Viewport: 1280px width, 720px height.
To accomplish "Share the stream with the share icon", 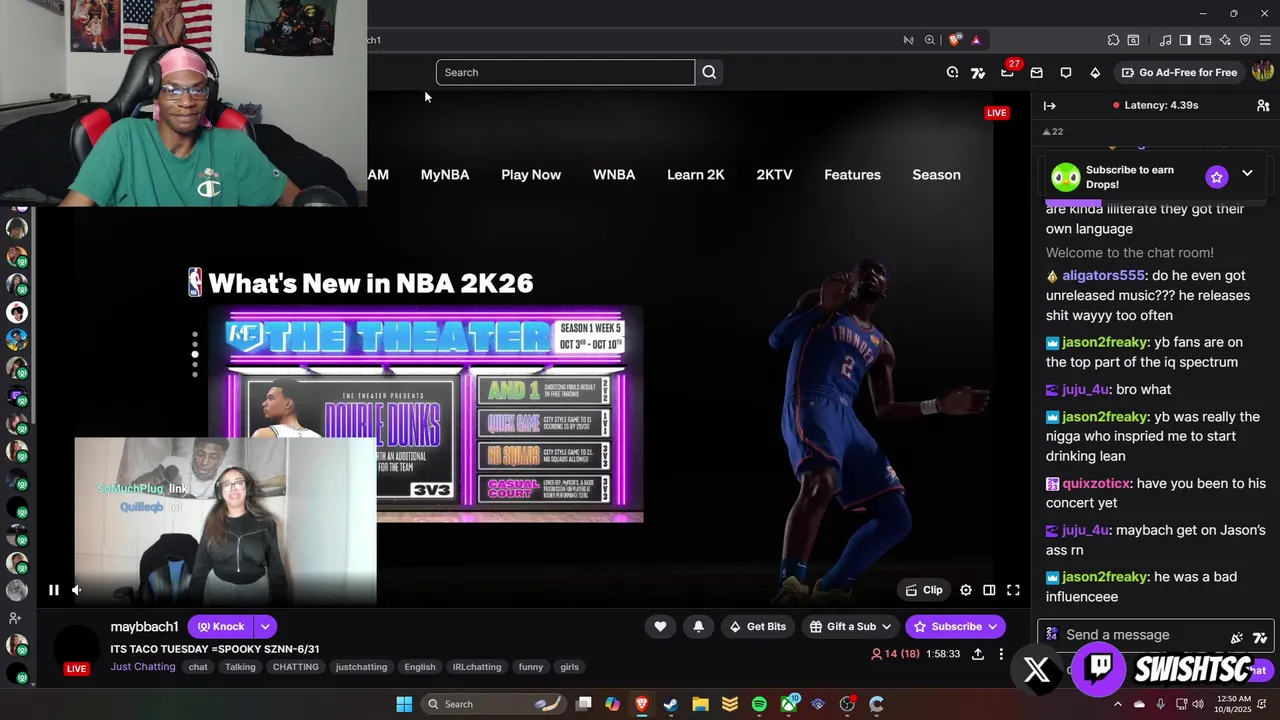I will [978, 654].
